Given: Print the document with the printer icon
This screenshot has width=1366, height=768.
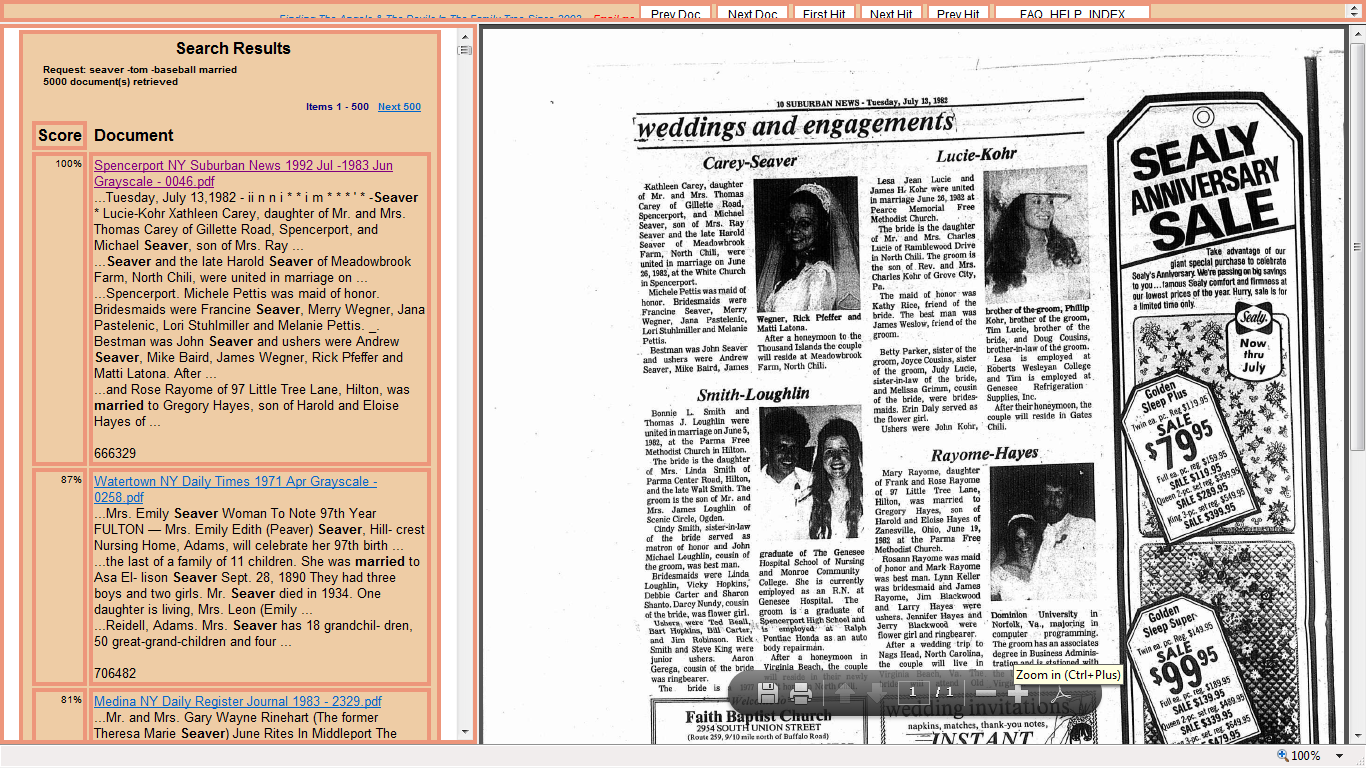Looking at the screenshot, I should (801, 693).
